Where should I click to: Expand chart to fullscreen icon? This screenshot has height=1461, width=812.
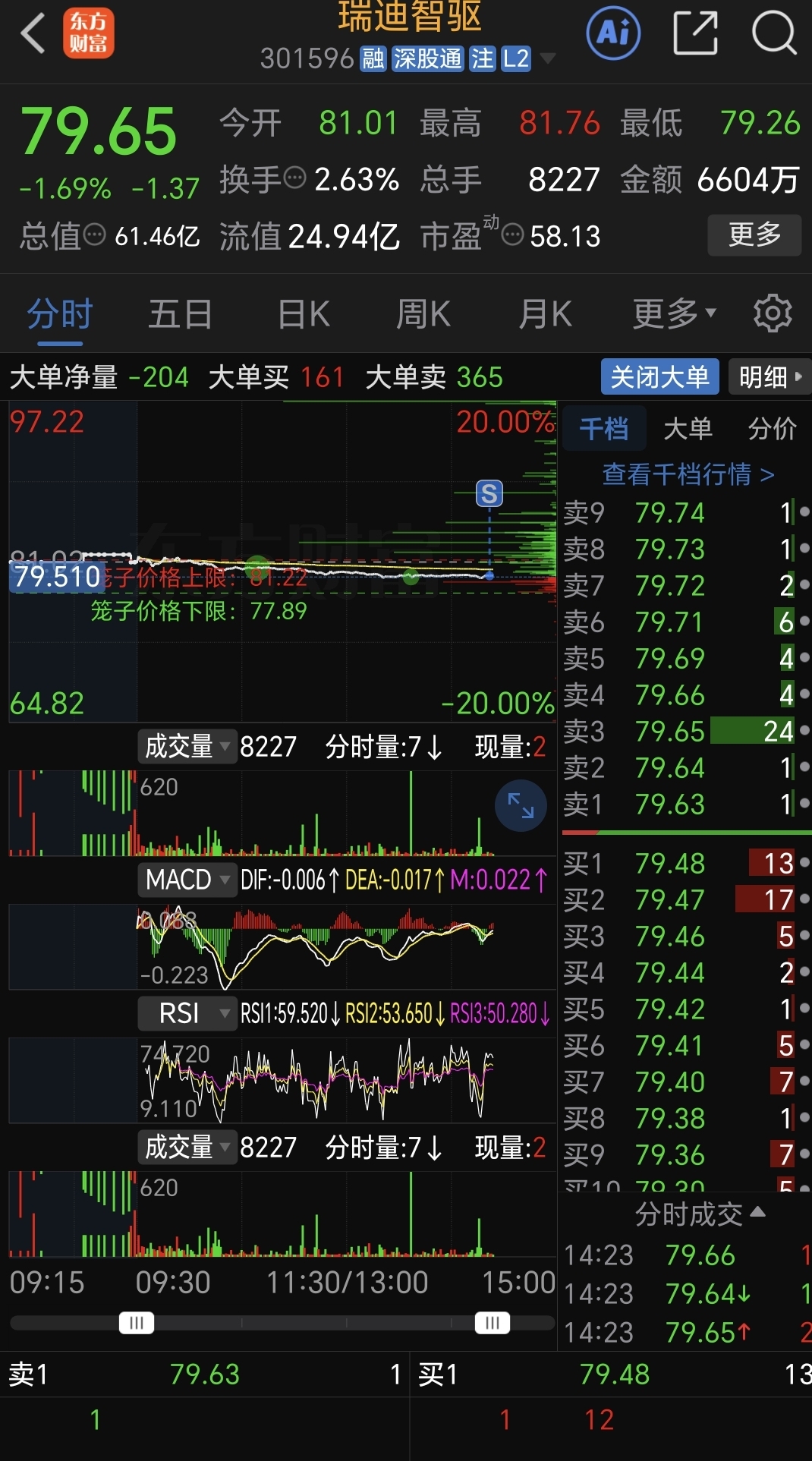point(521,805)
